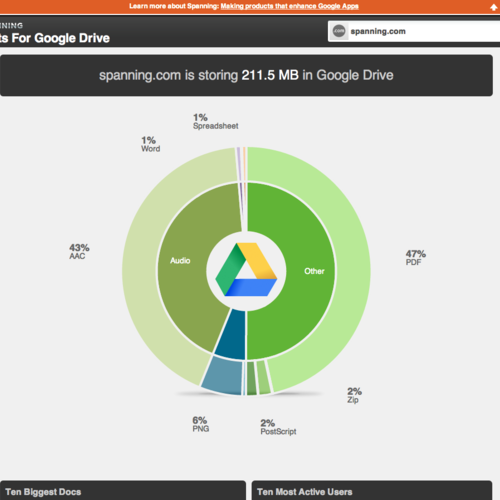
Task: Click the Ten Biggest Docs panel header
Action: click(x=123, y=490)
